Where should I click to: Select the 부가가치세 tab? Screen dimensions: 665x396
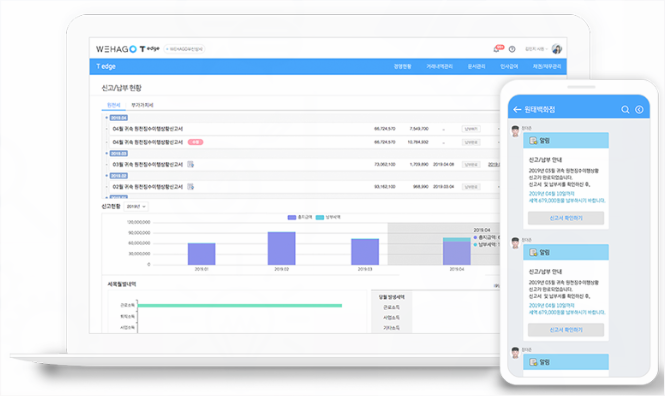click(142, 105)
